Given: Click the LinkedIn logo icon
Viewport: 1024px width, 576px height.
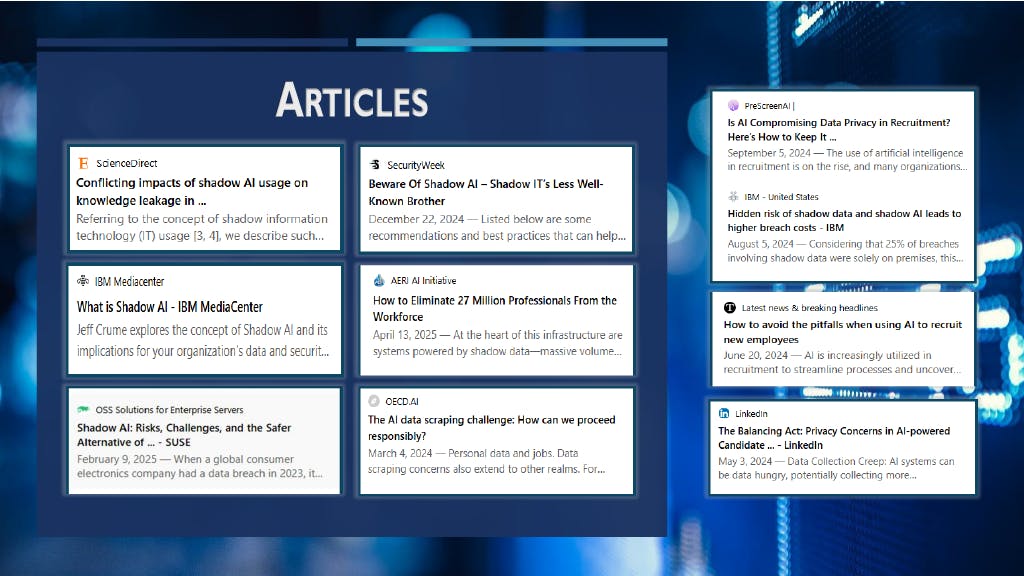Looking at the screenshot, I should coord(724,413).
